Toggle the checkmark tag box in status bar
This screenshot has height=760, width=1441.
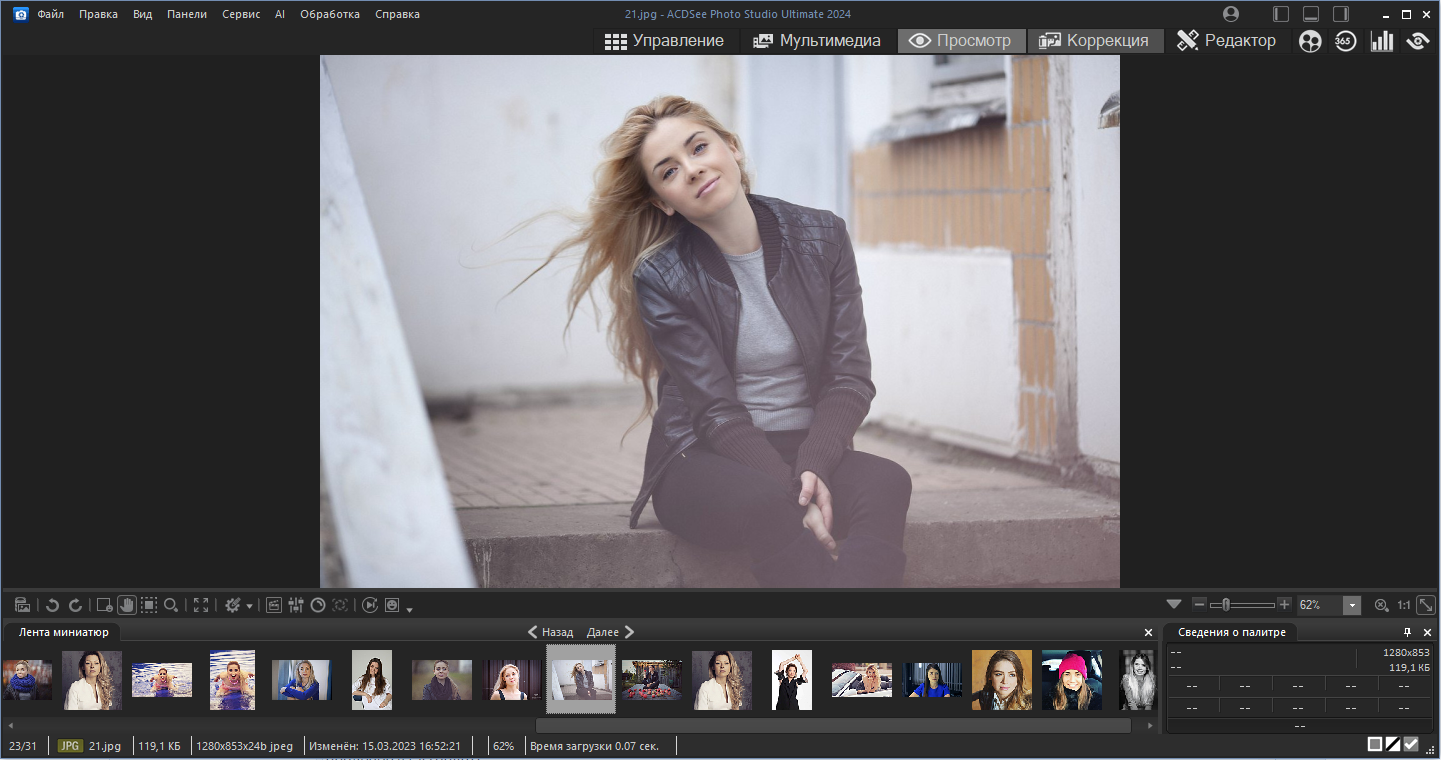click(x=1411, y=744)
